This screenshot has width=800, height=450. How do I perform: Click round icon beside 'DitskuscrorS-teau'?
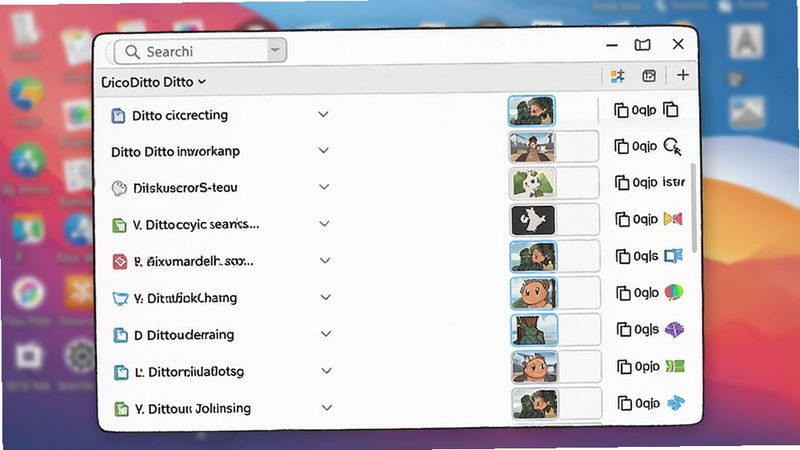click(x=119, y=188)
